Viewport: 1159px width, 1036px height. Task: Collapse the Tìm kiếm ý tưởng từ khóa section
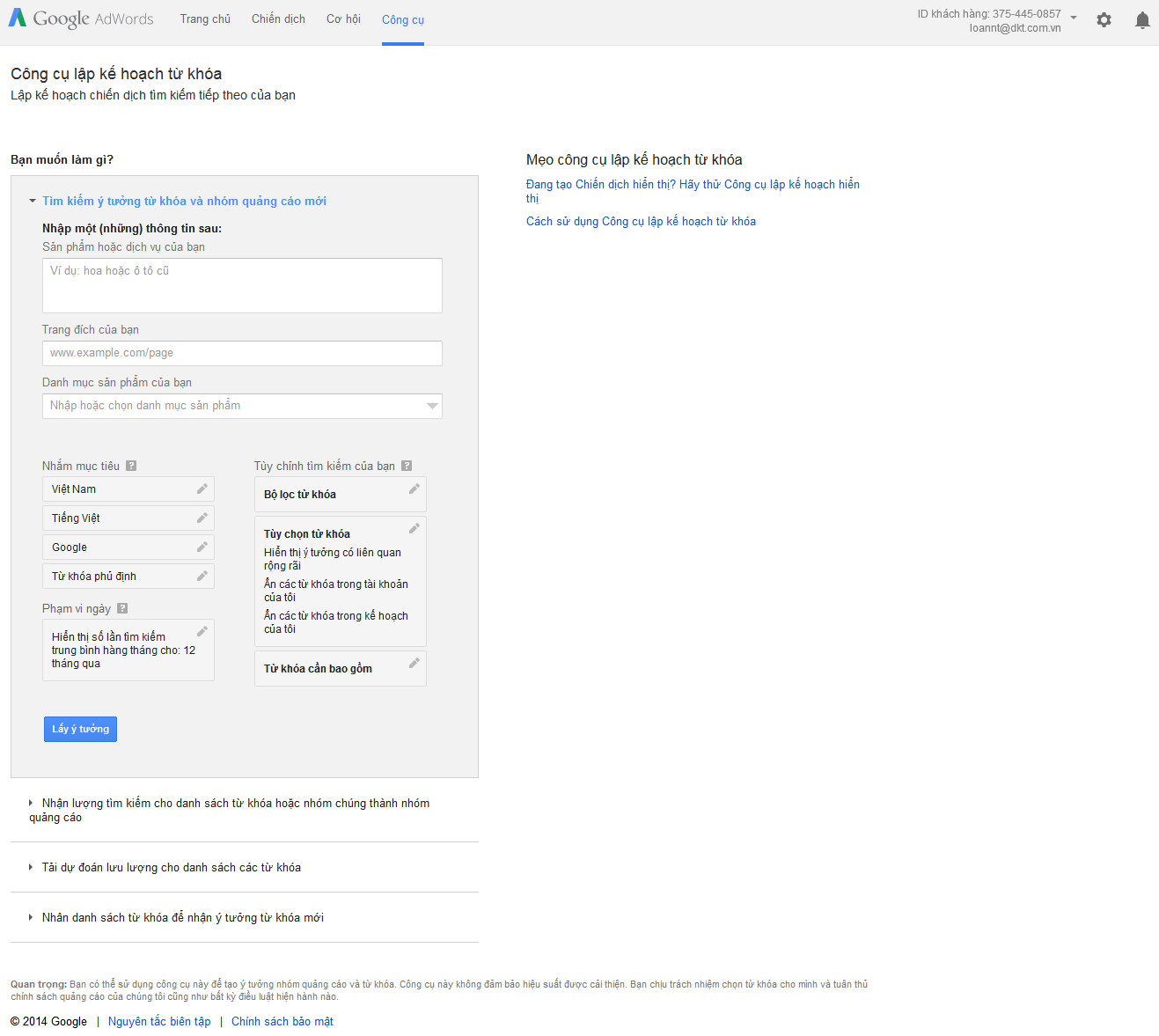(x=33, y=202)
